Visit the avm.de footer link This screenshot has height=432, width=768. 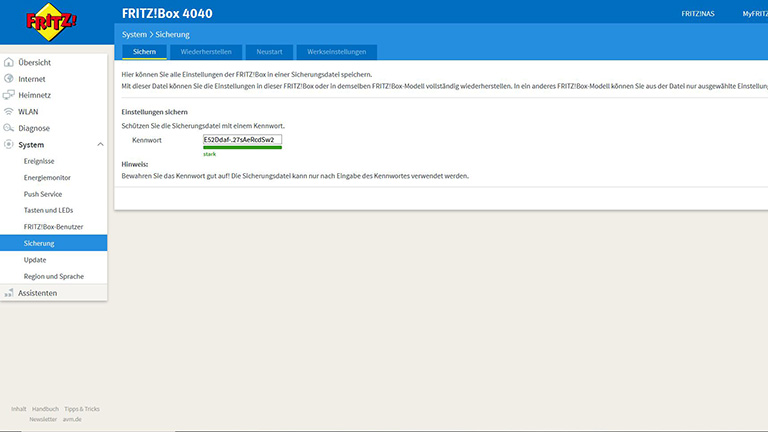[x=72, y=419]
